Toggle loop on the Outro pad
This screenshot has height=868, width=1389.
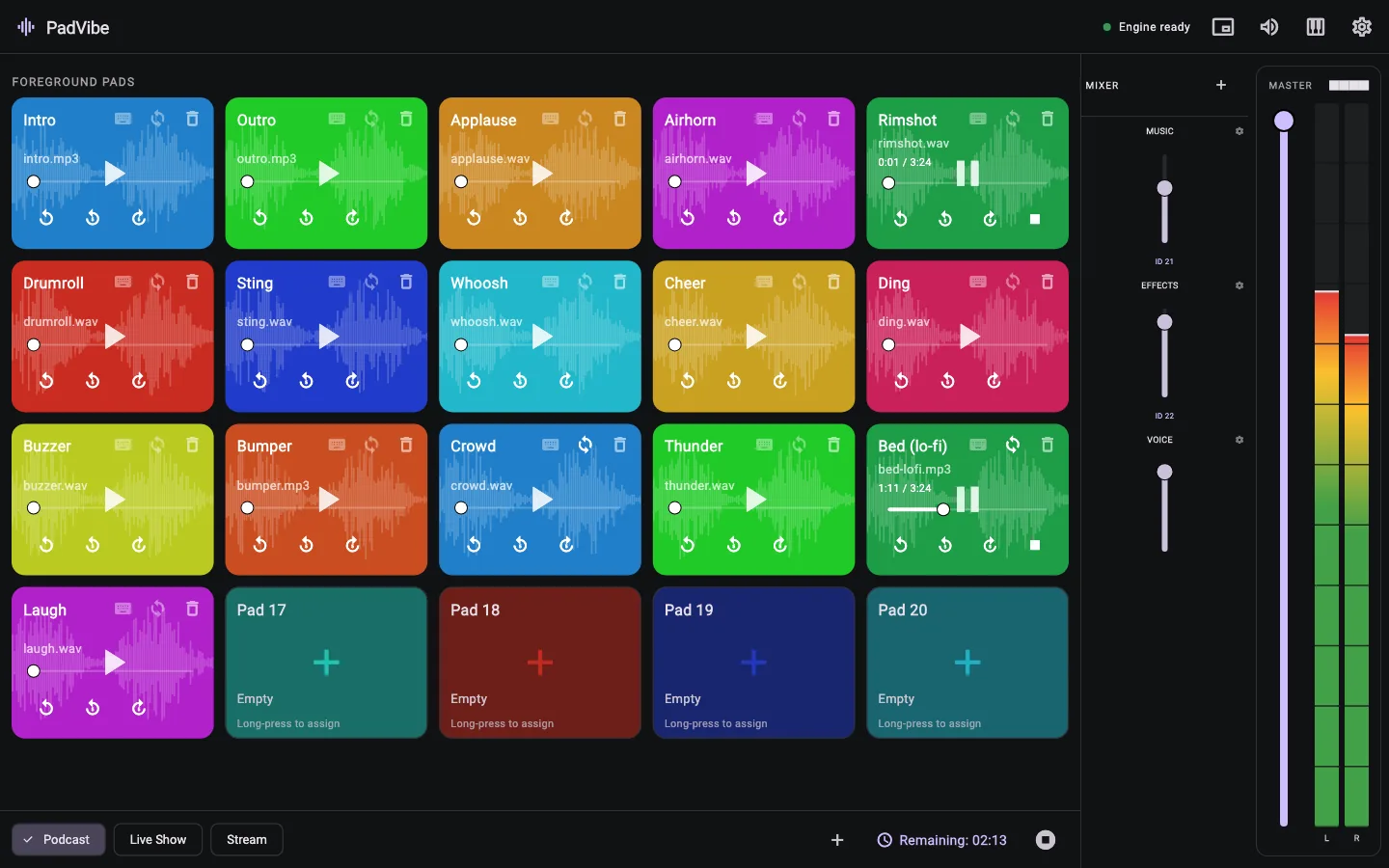371,119
